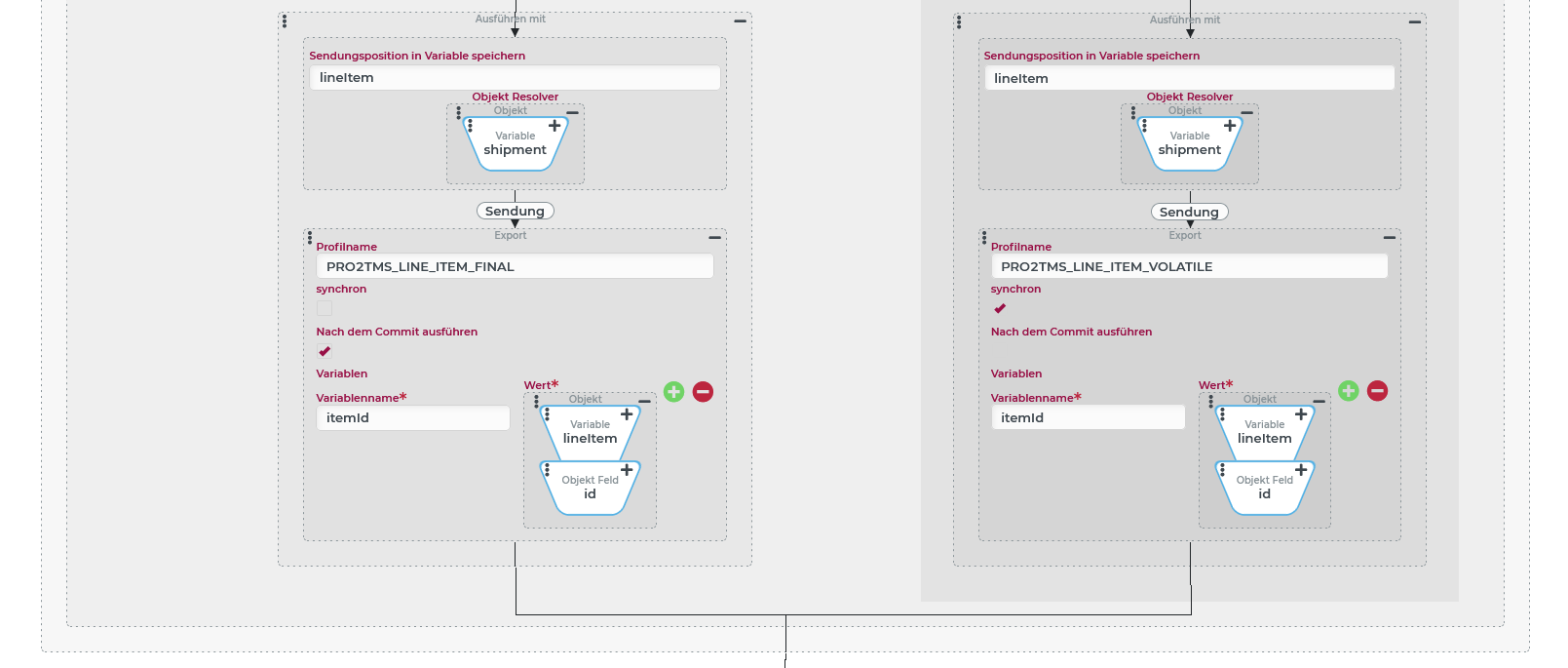Screen dimensions: 1568x668
Task: Disable synchron in PRO2TMS_LINE_ITEM_VOLATILE export
Action: point(999,308)
